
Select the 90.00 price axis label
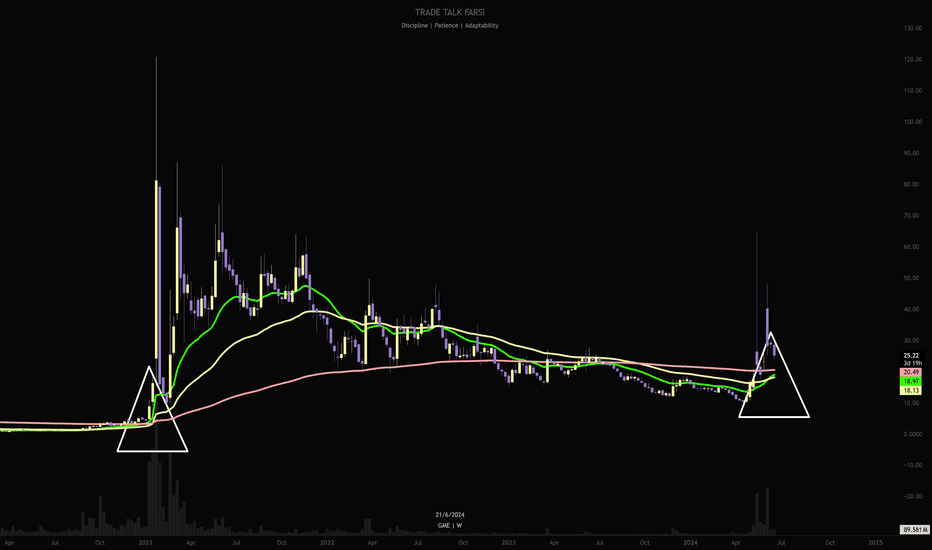(x=912, y=153)
